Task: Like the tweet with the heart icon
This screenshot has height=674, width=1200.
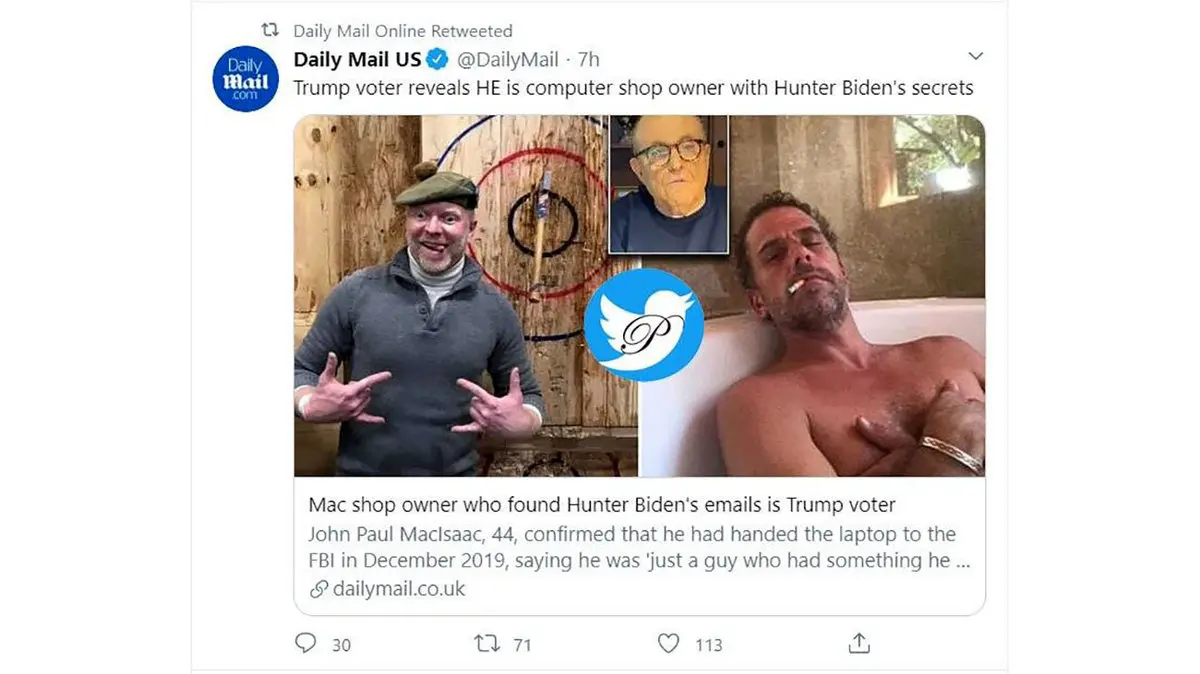Action: tap(668, 643)
